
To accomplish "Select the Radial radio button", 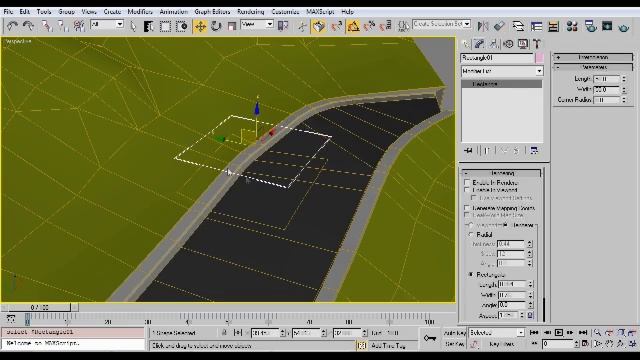I will click(x=471, y=235).
